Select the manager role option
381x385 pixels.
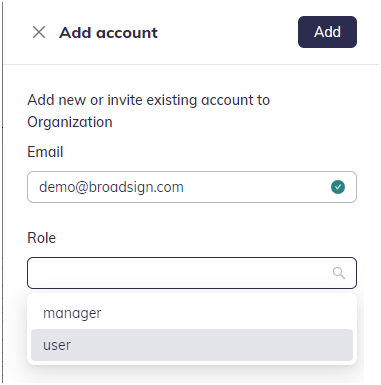[x=192, y=313]
